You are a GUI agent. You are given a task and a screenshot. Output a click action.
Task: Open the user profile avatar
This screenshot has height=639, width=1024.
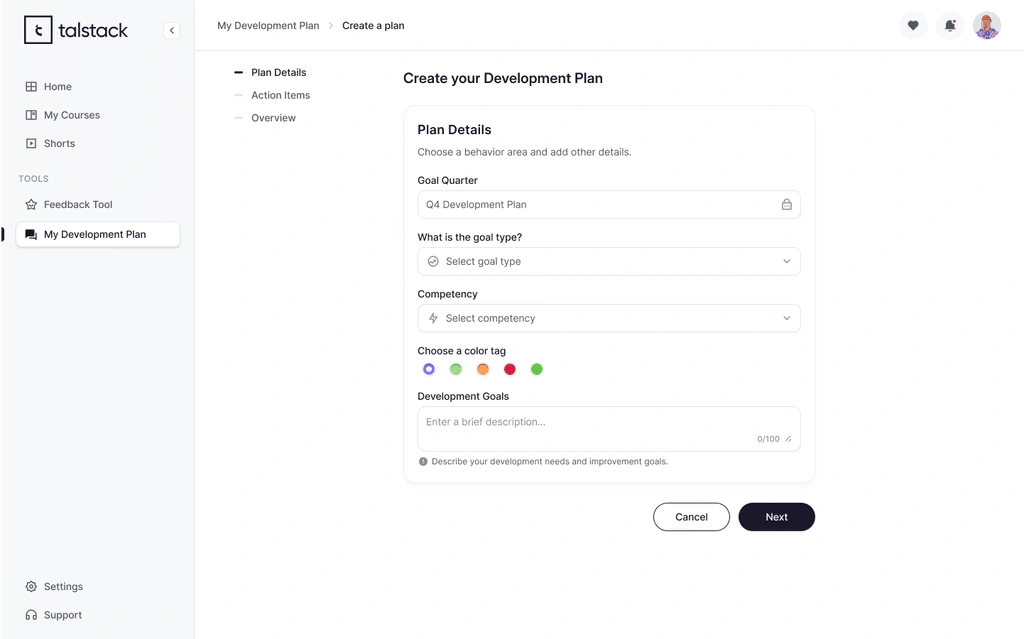[987, 26]
